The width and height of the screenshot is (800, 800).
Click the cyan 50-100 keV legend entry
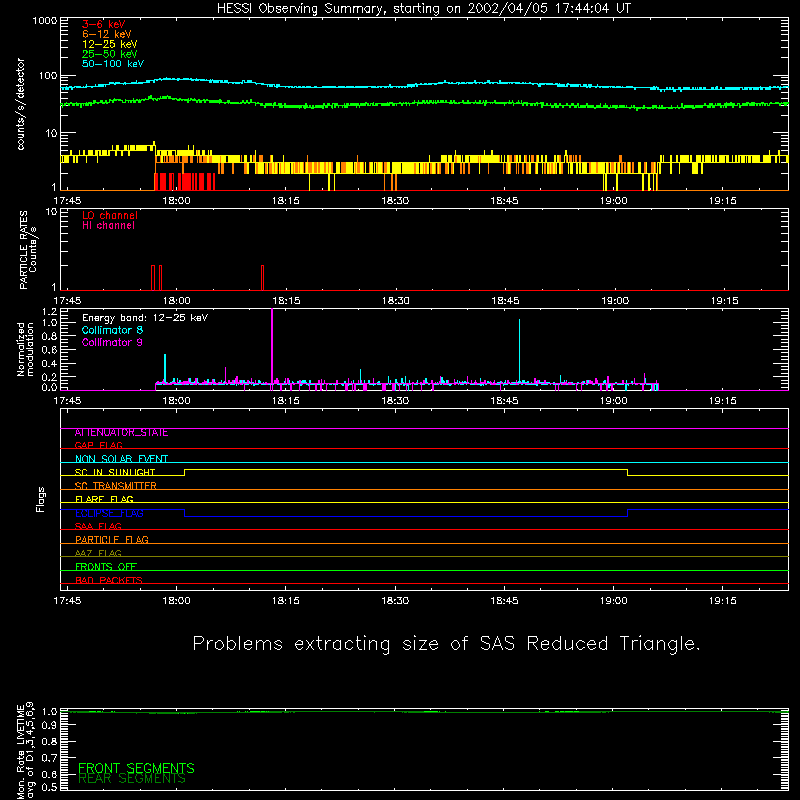point(113,64)
